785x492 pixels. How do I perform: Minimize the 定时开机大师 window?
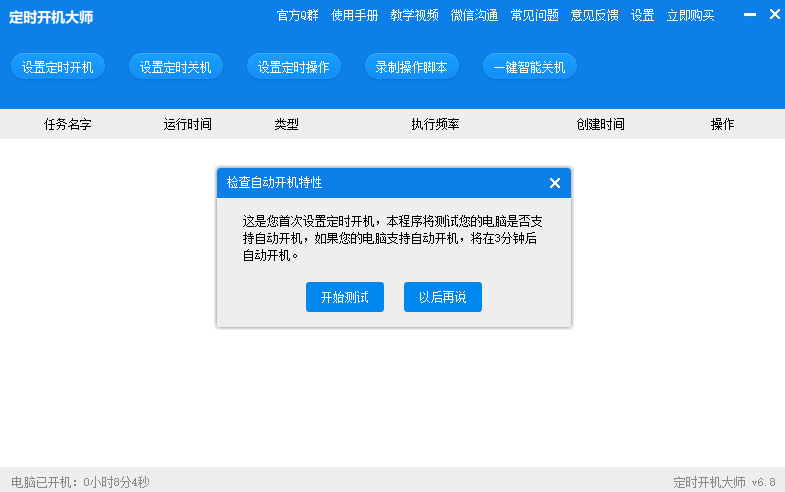pyautogui.click(x=750, y=15)
